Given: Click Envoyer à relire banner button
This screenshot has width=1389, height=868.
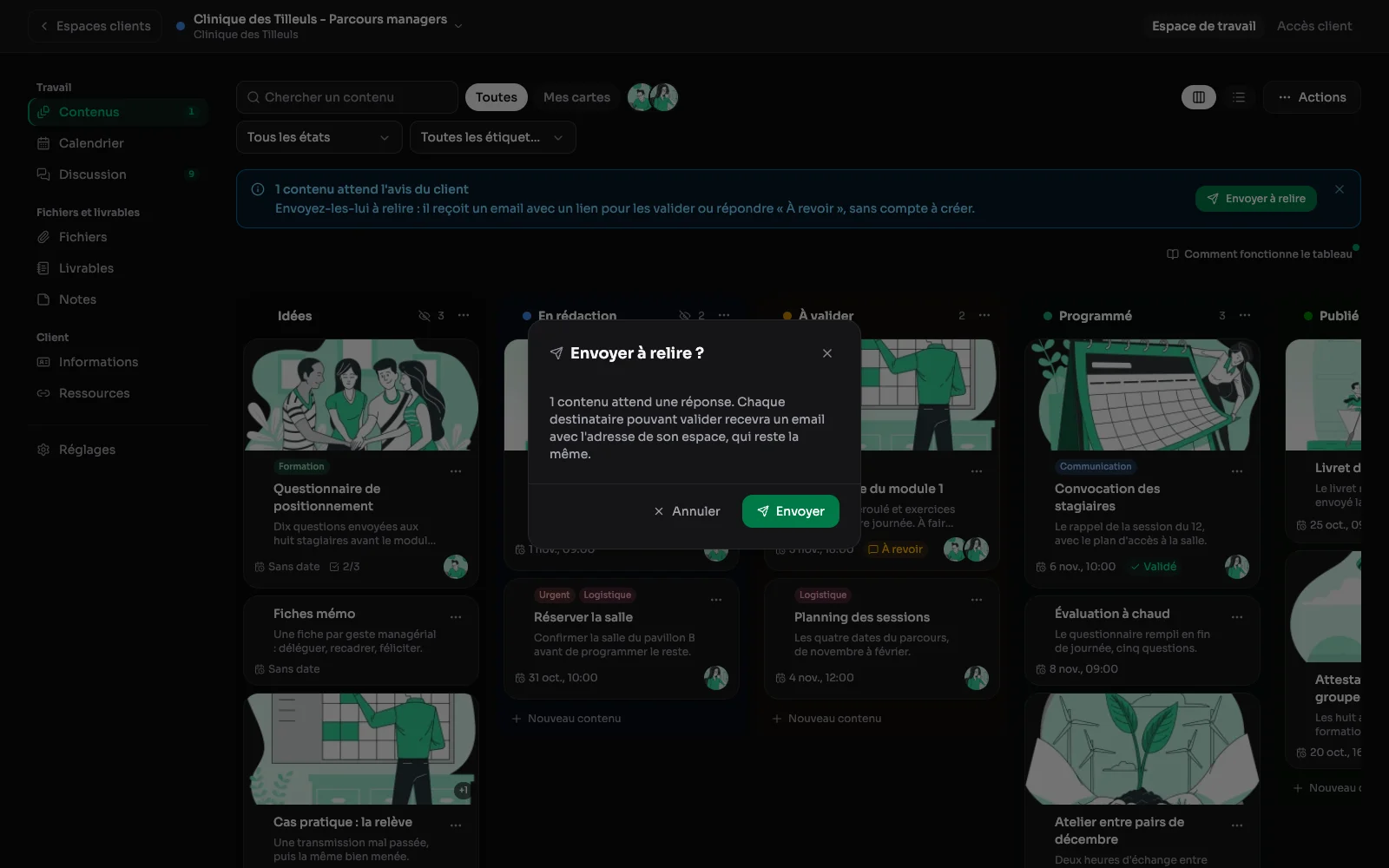Looking at the screenshot, I should 1256,199.
